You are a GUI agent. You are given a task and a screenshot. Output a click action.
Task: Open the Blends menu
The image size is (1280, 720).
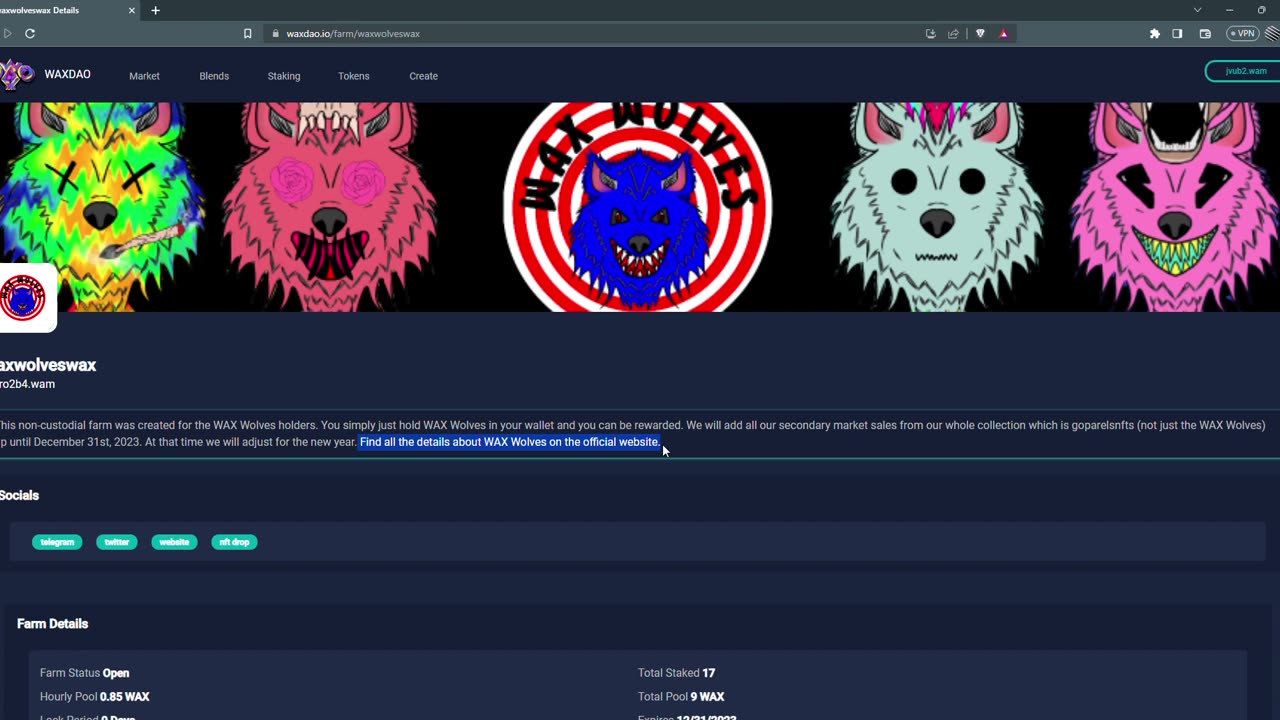coord(214,76)
